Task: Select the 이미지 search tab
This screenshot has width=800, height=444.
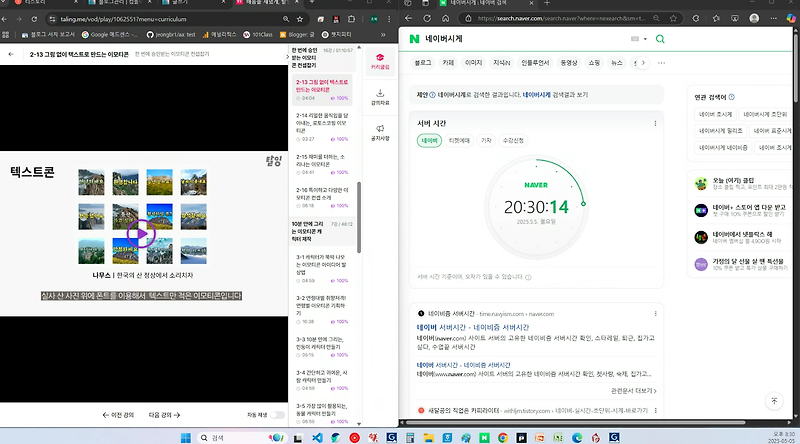Action: tap(473, 63)
